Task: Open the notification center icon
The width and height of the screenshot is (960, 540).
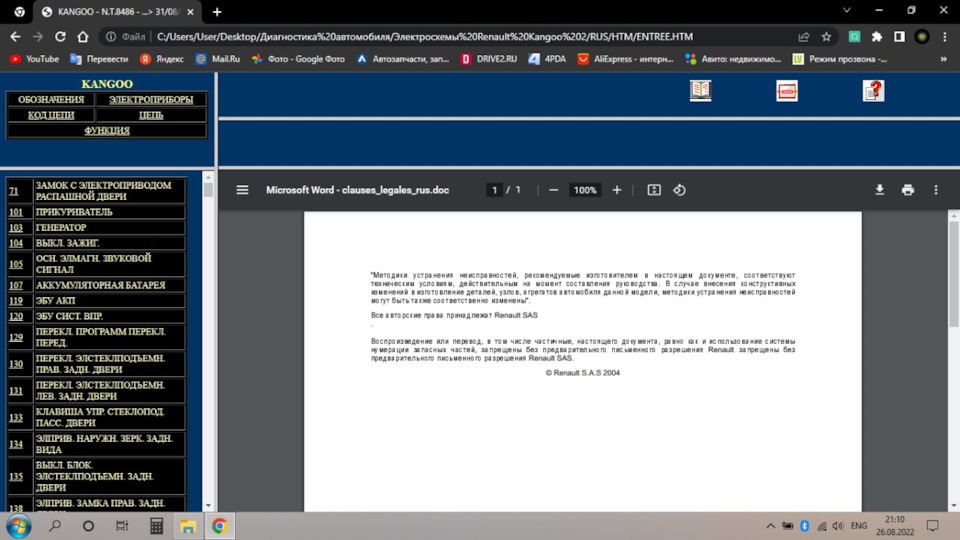Action: coord(932,526)
